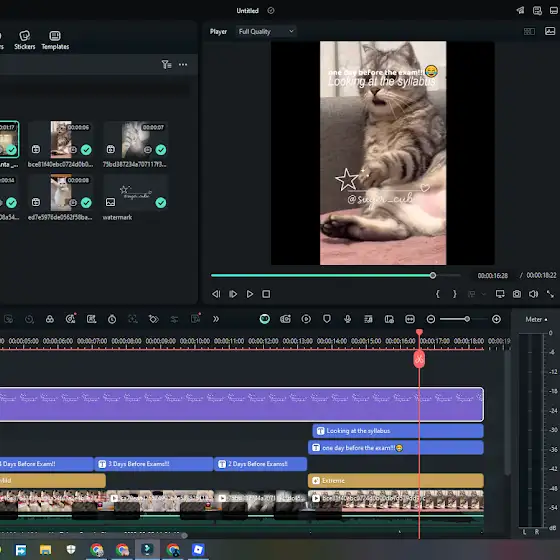
Task: Open the layout mode icon at top right
Action: click(x=554, y=10)
